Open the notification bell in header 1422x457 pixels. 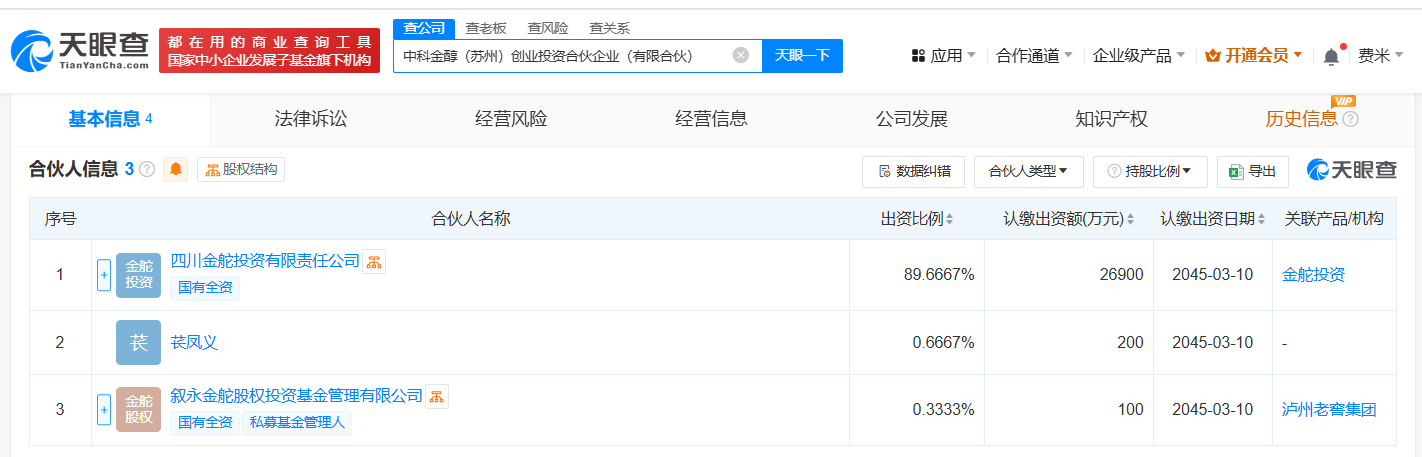click(1331, 57)
